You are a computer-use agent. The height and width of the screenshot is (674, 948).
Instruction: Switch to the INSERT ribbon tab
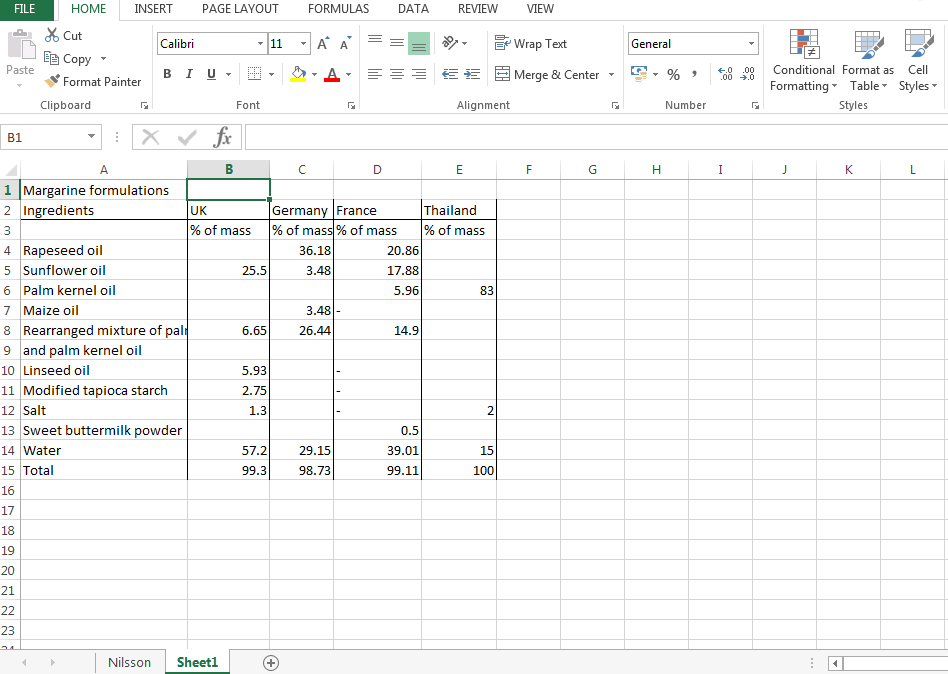coord(153,9)
